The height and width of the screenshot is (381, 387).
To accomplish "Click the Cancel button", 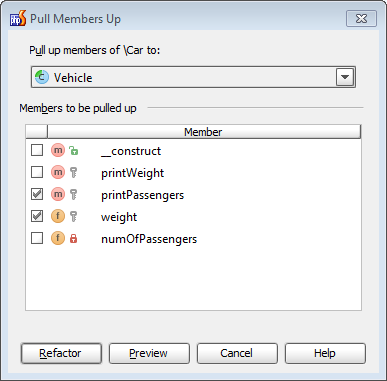I will pos(237,353).
